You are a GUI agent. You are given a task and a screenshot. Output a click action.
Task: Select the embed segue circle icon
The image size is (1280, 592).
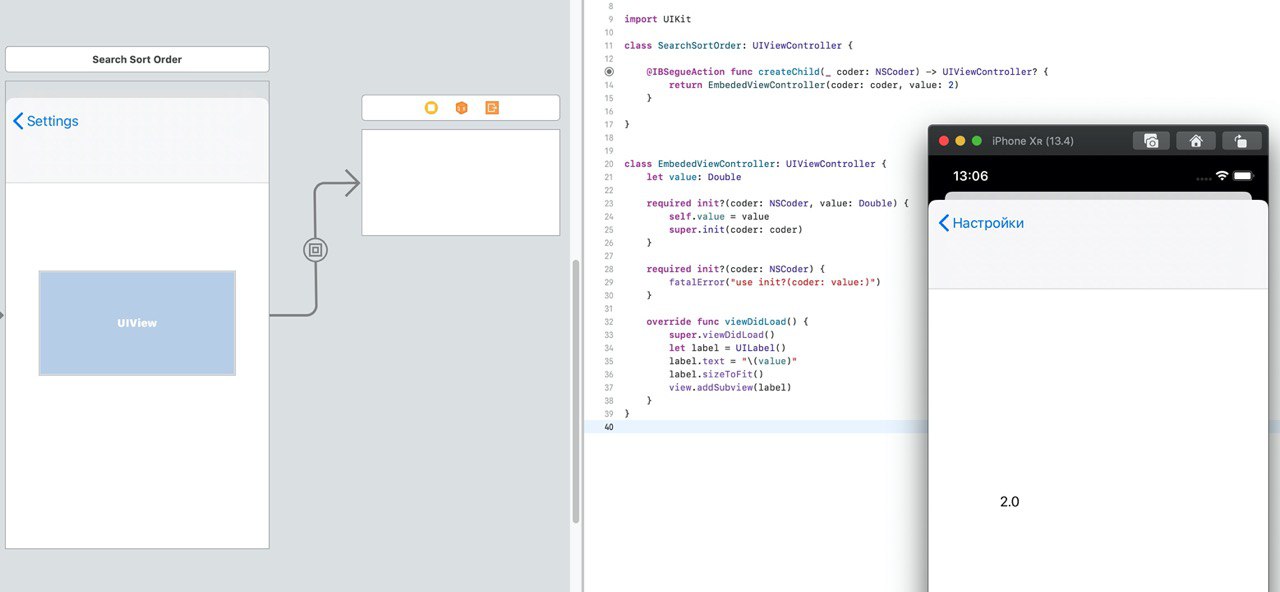[x=315, y=249]
